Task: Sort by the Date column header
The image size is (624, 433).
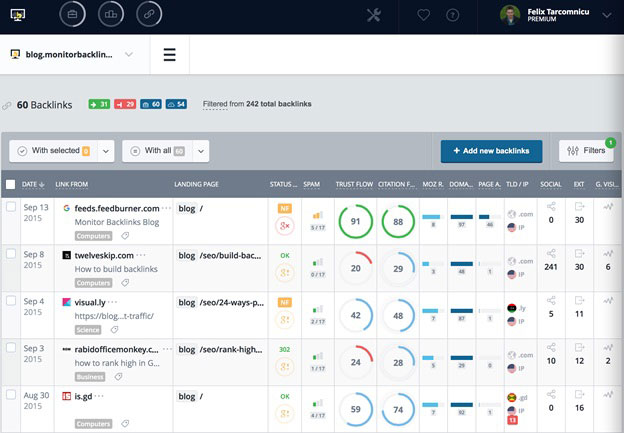Action: [x=34, y=184]
